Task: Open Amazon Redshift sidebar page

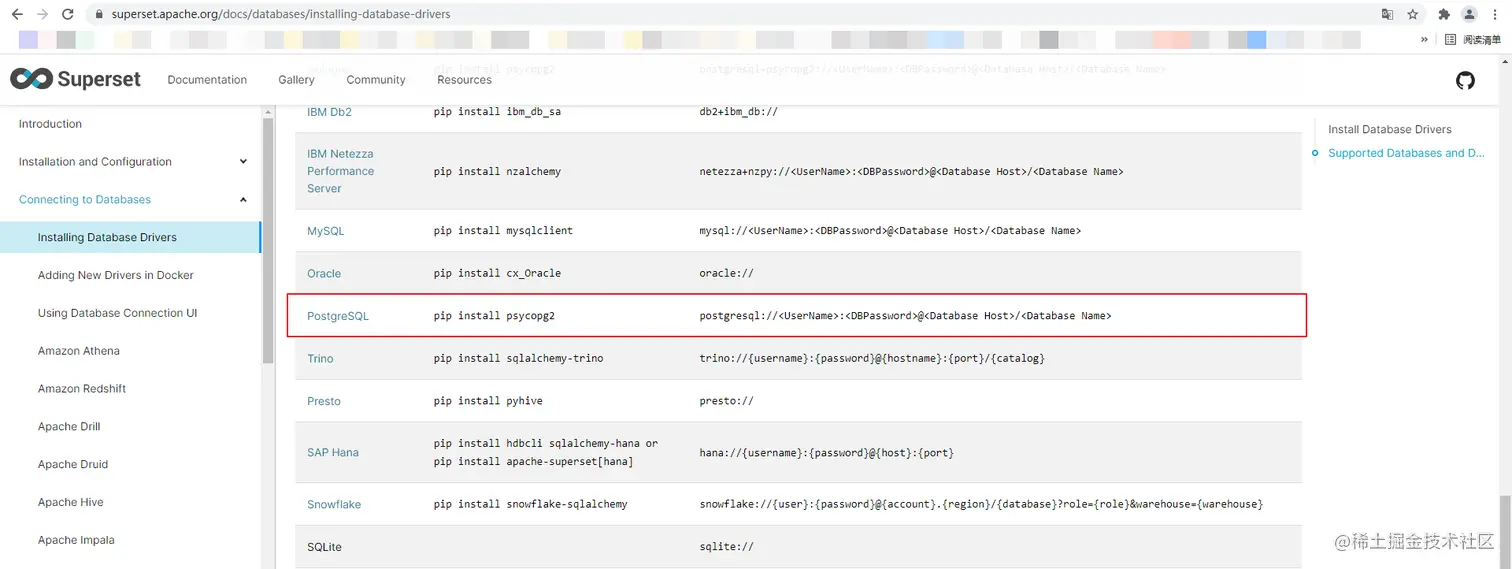Action: [82, 389]
